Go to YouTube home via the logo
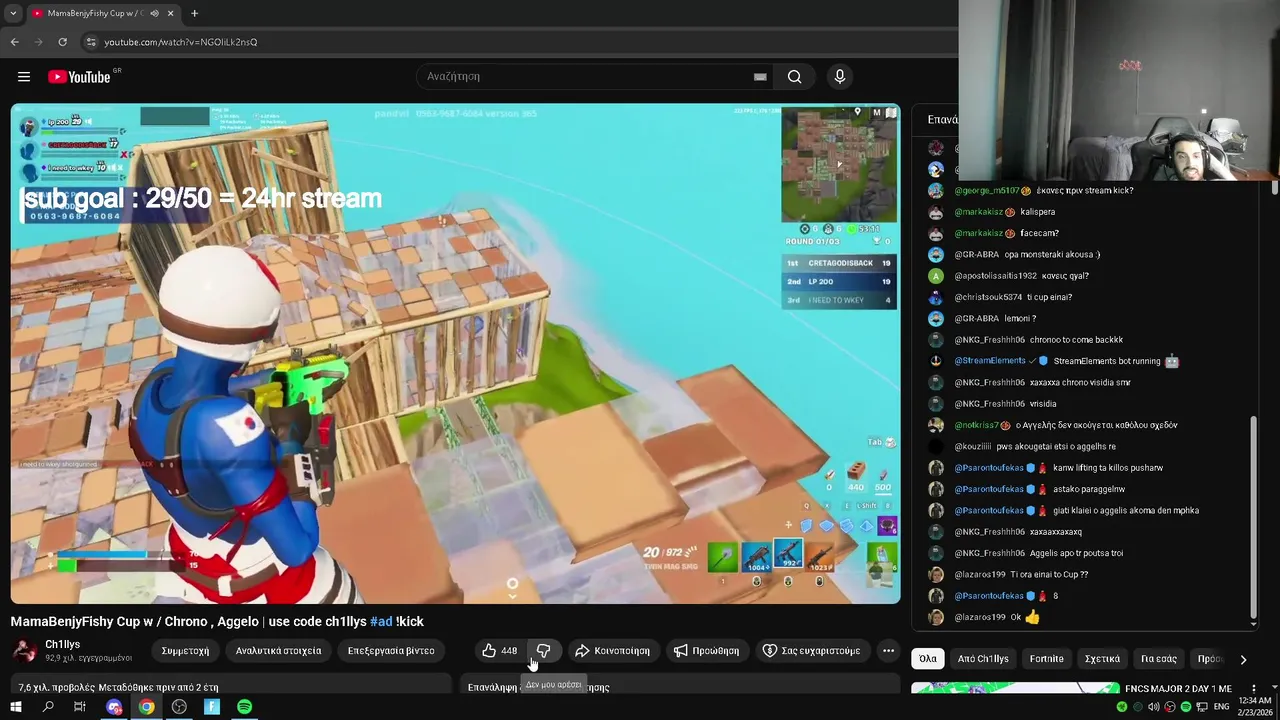The image size is (1280, 720). coord(79,77)
